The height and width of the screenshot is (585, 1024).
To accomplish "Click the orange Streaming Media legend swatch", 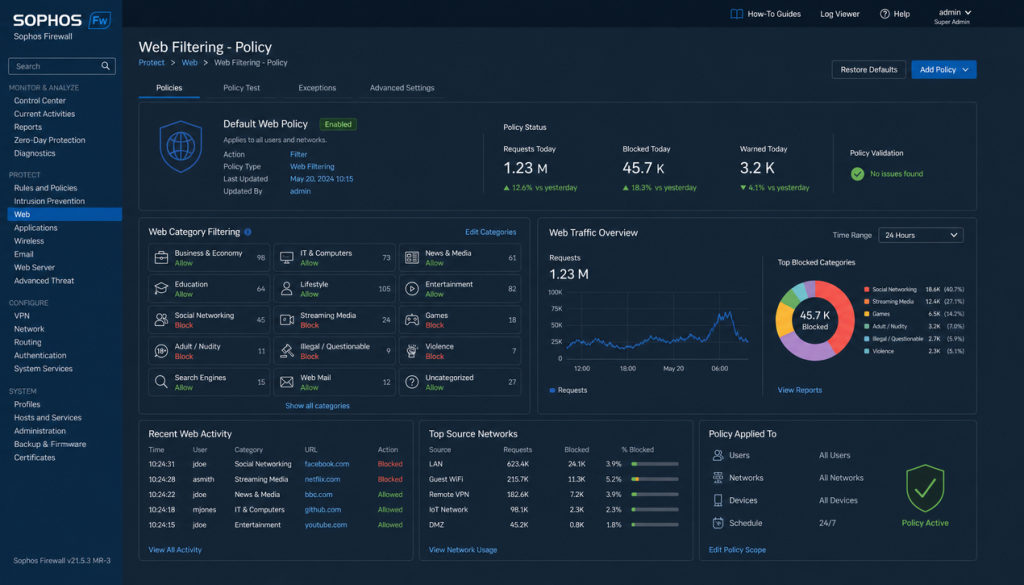I will point(867,302).
